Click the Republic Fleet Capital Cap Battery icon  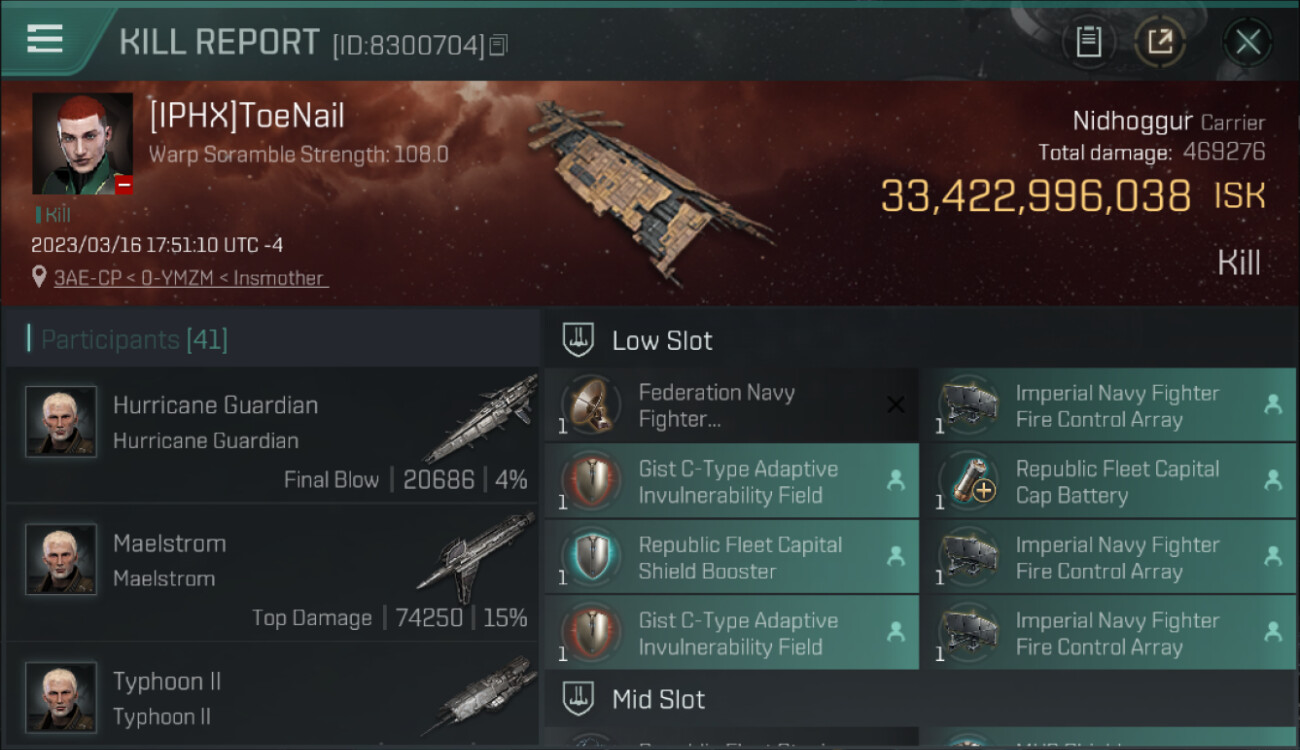pos(968,481)
